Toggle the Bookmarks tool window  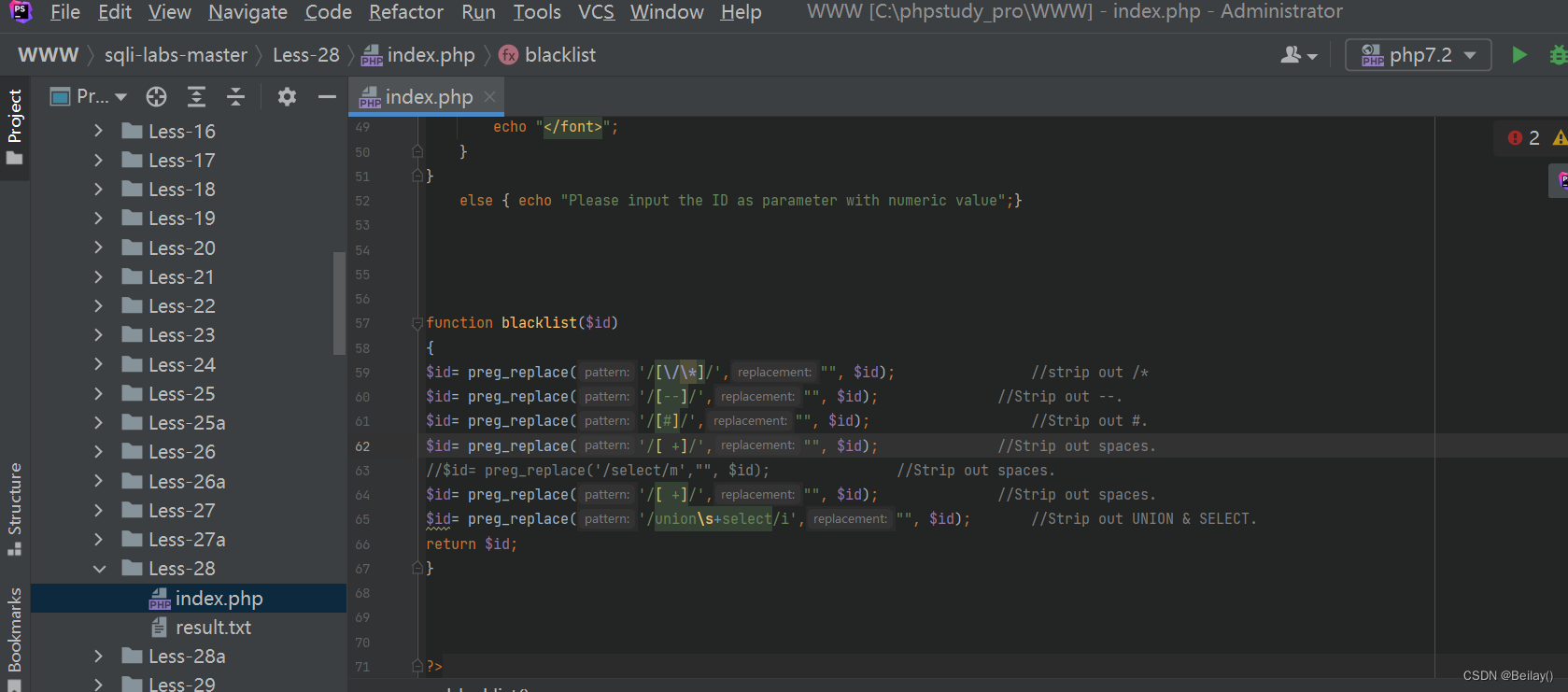tap(14, 638)
